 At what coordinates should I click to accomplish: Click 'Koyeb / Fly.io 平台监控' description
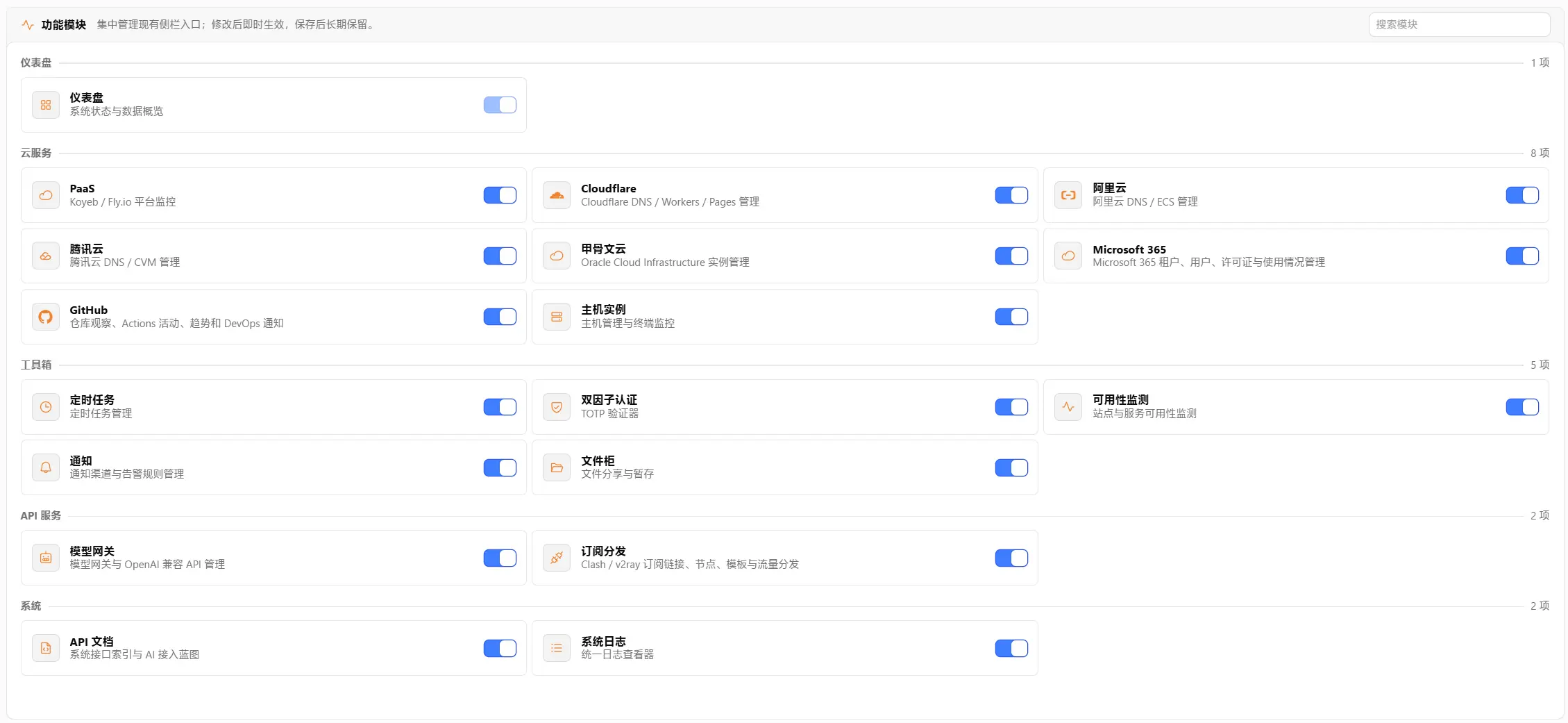pos(123,202)
